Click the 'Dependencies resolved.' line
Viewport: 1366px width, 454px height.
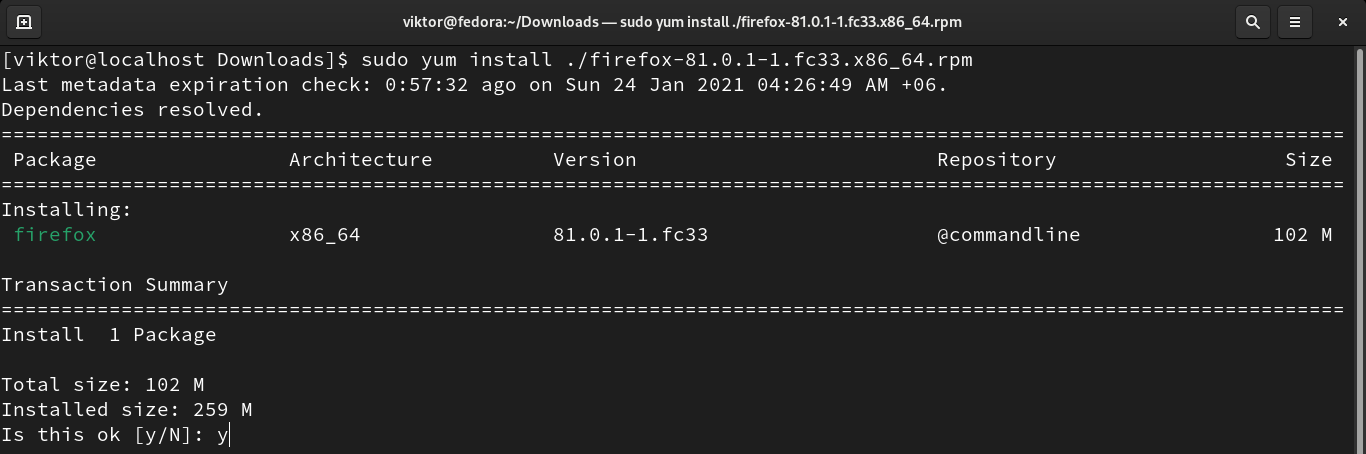pos(133,110)
